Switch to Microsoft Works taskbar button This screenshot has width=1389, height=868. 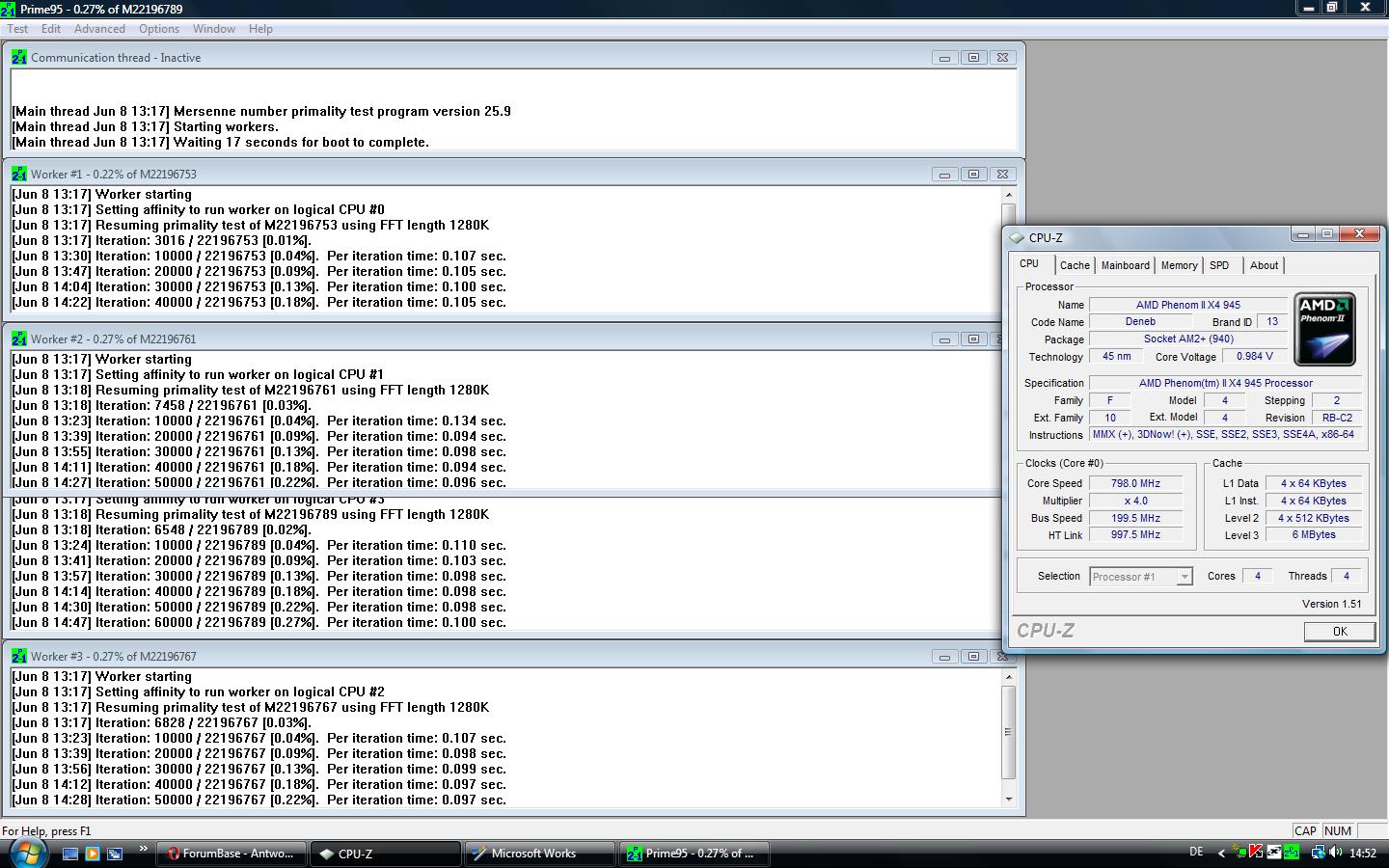coord(540,854)
